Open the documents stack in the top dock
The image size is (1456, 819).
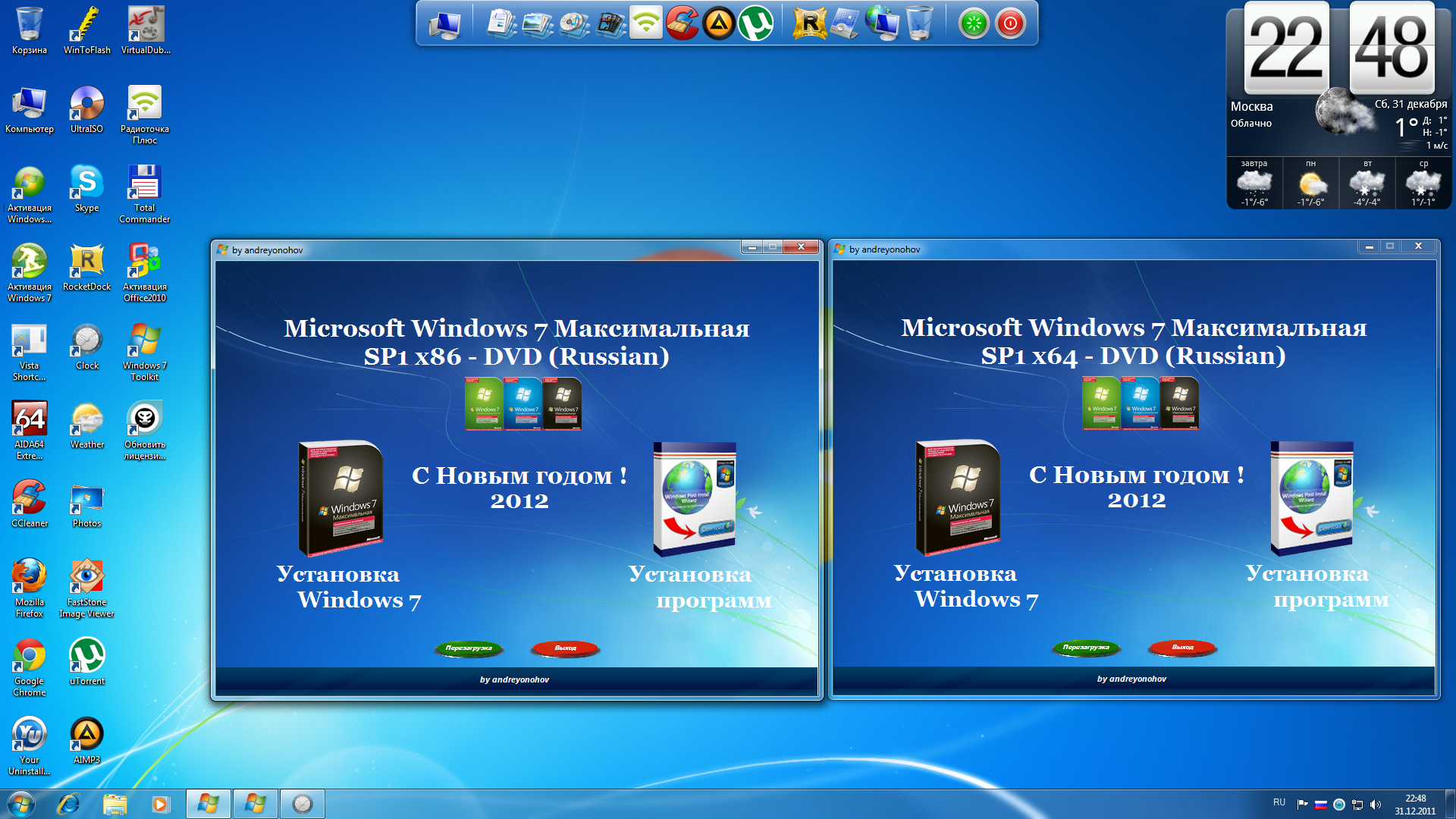coord(501,24)
